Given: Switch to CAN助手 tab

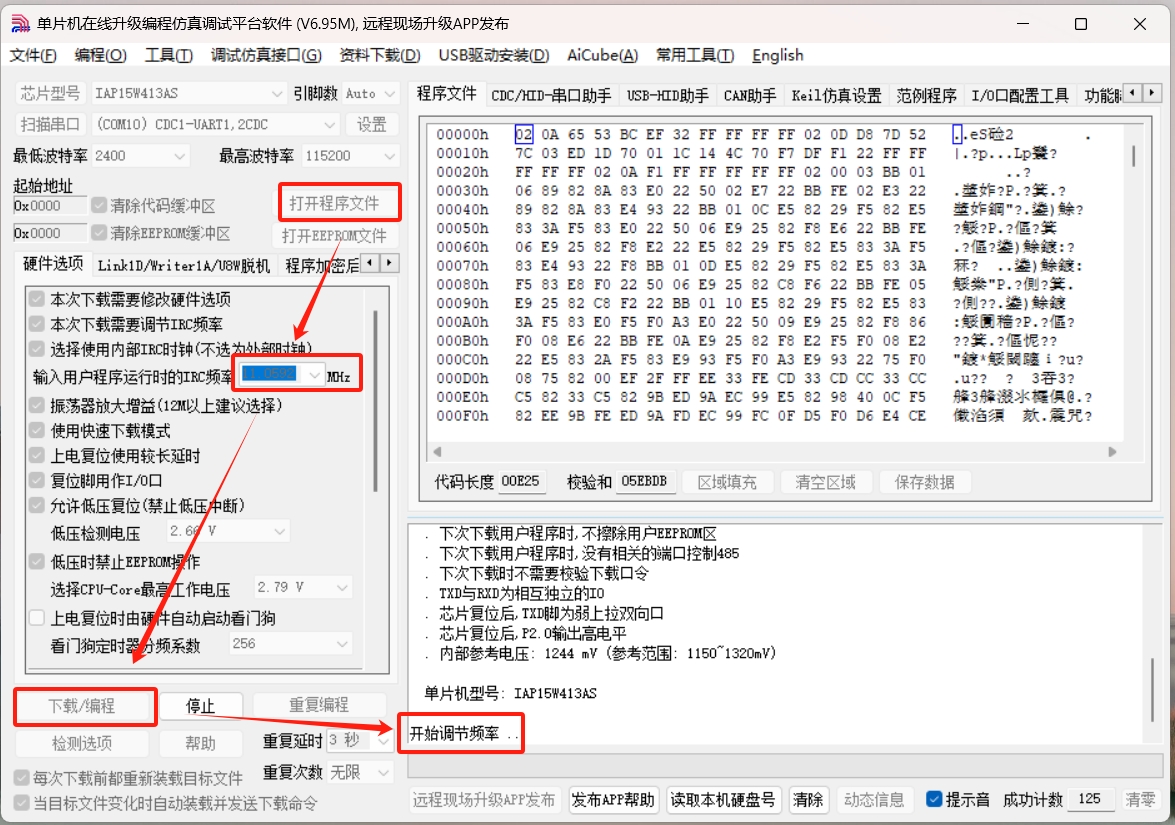Looking at the screenshot, I should (749, 95).
